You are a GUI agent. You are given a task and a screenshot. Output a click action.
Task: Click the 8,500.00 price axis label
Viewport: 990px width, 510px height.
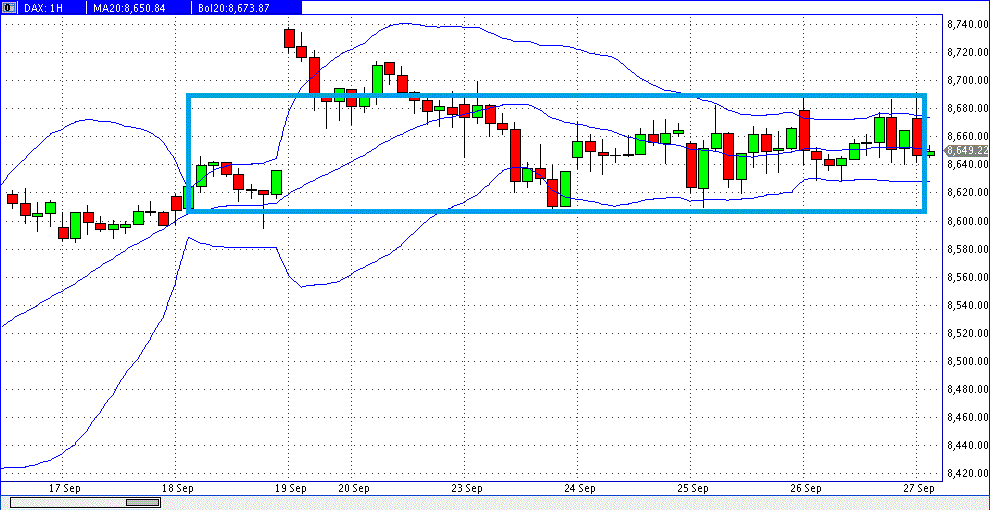968,361
